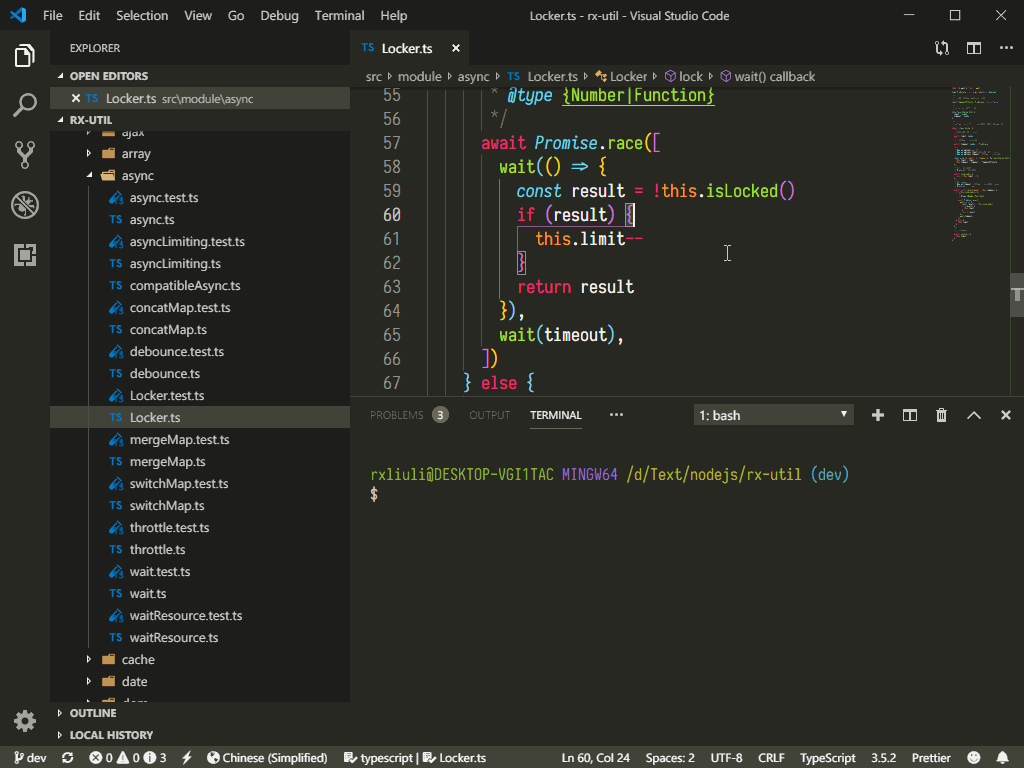Image resolution: width=1024 pixels, height=768 pixels.
Task: Add a new terminal with the plus icon
Action: pos(877,414)
